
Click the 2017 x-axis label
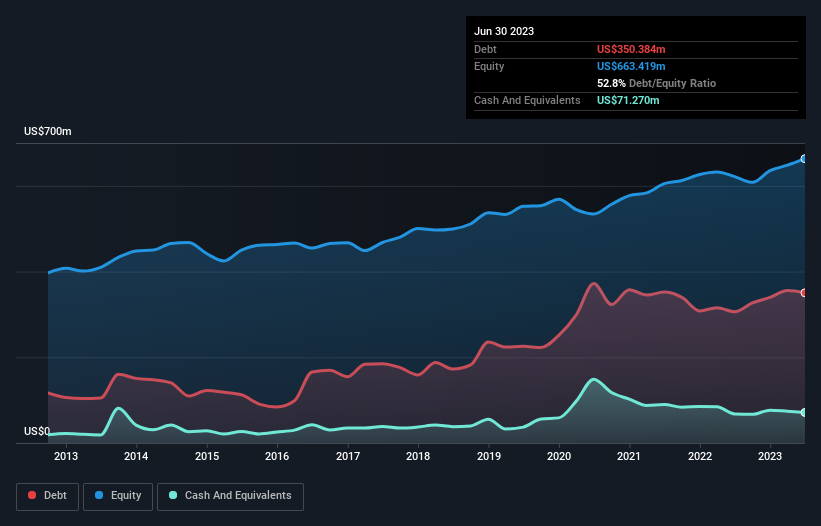348,456
